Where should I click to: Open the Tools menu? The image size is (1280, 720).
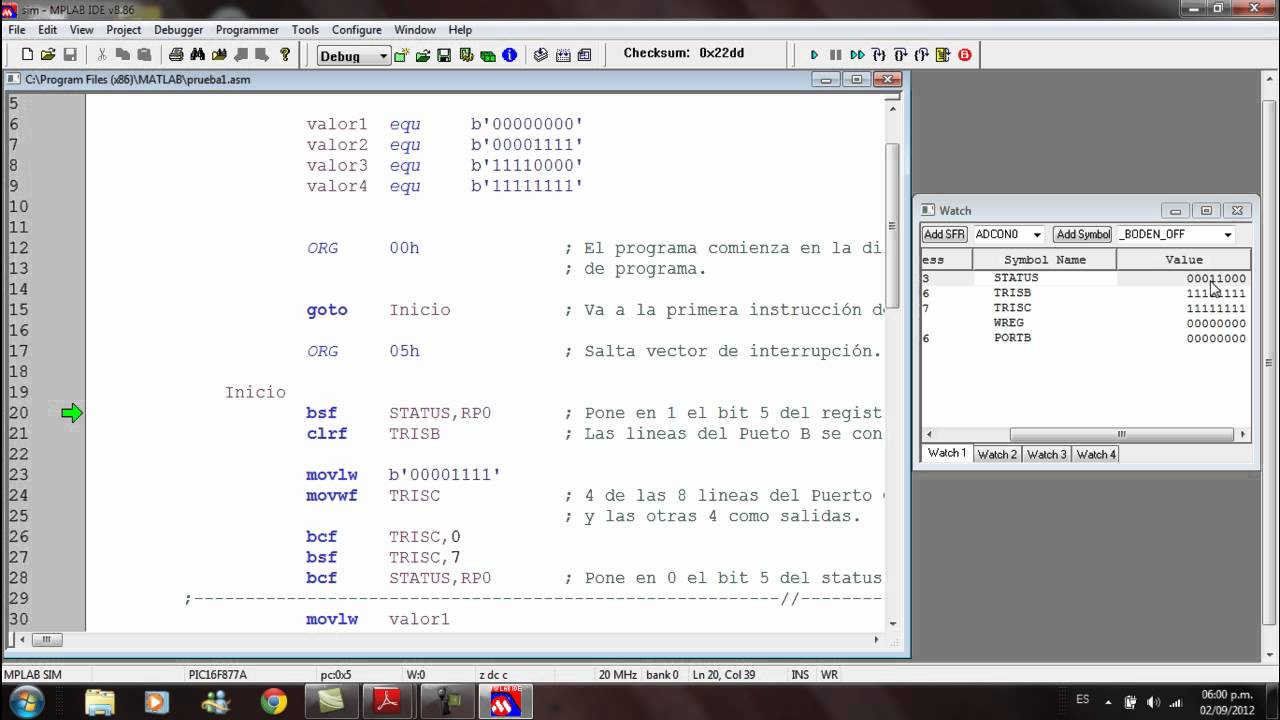[x=305, y=30]
